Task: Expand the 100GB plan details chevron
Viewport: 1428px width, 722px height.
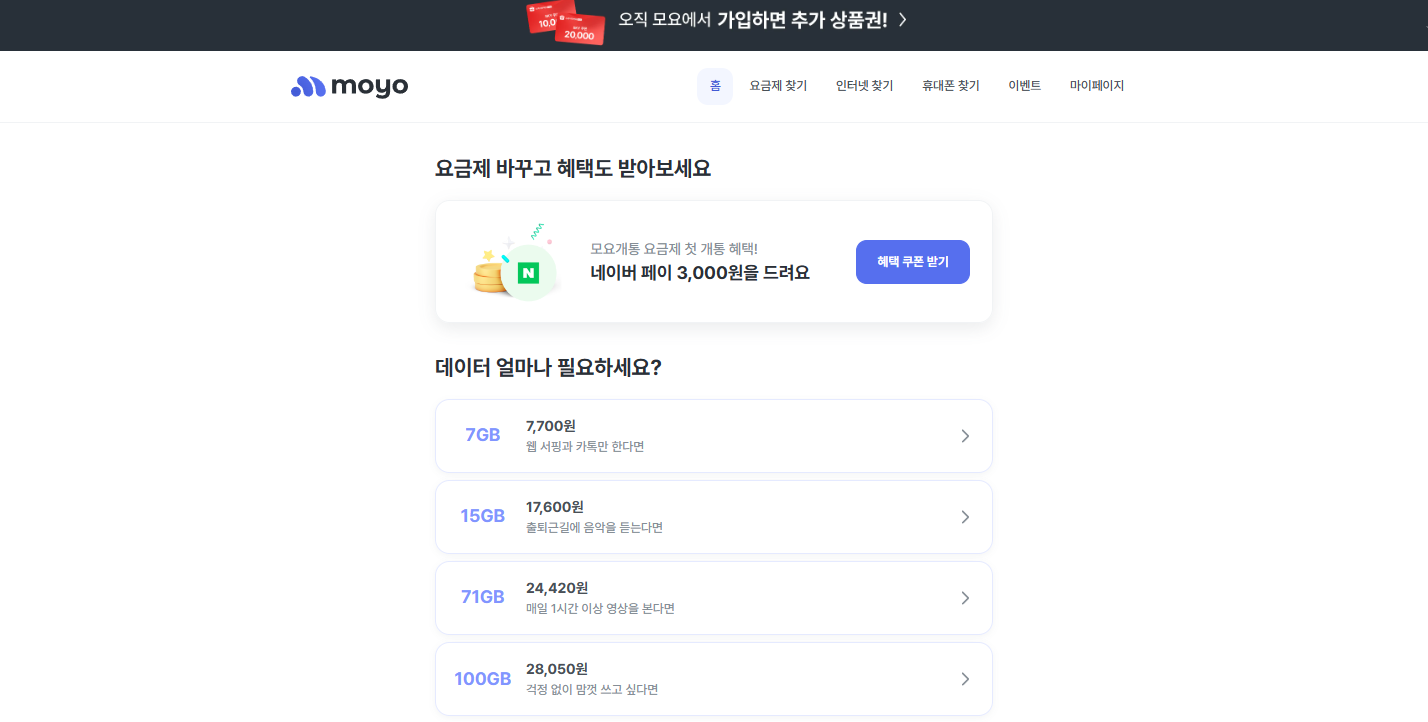Action: point(964,678)
